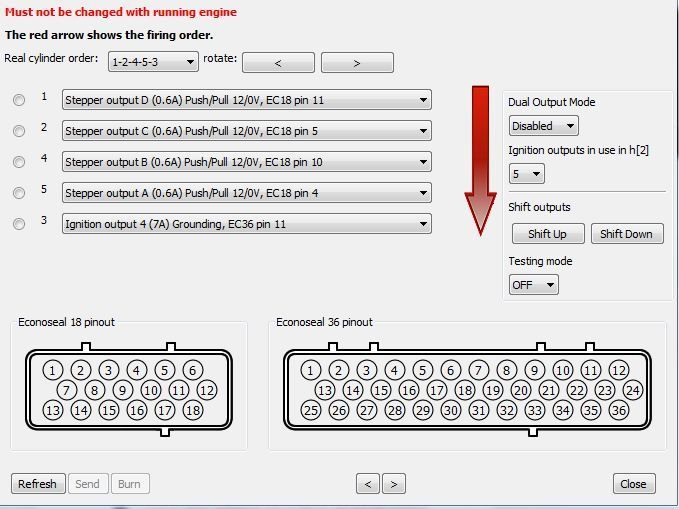Open the Real cylinder order dropdown

tap(153, 62)
